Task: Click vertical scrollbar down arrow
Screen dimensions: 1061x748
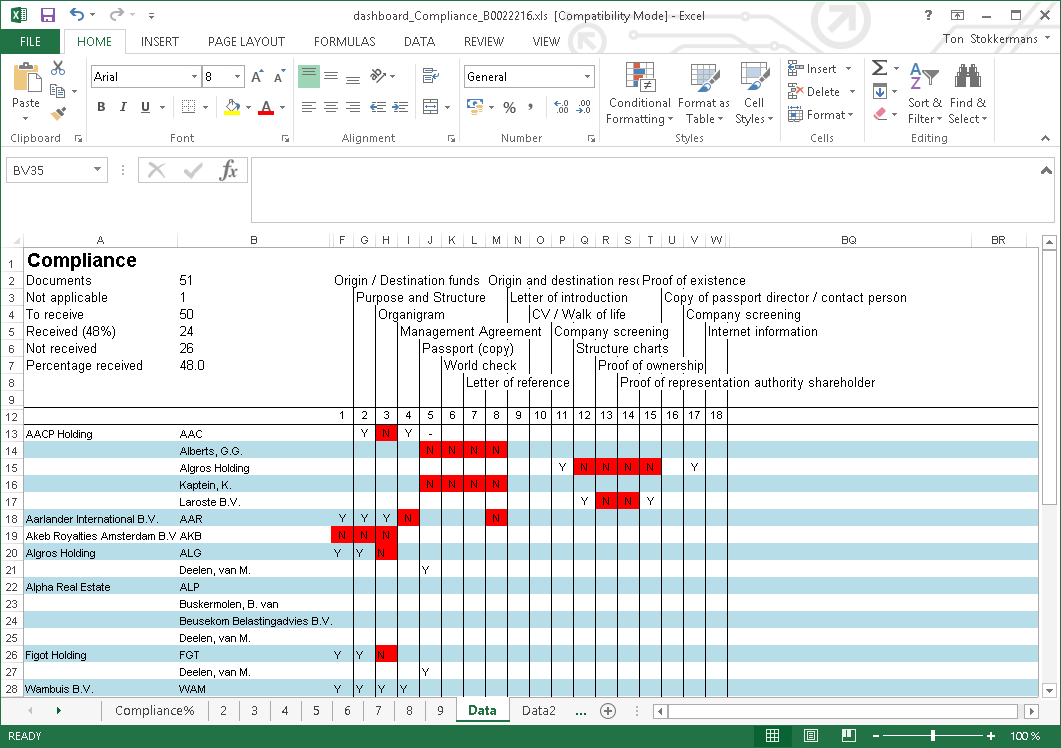Action: point(1049,690)
